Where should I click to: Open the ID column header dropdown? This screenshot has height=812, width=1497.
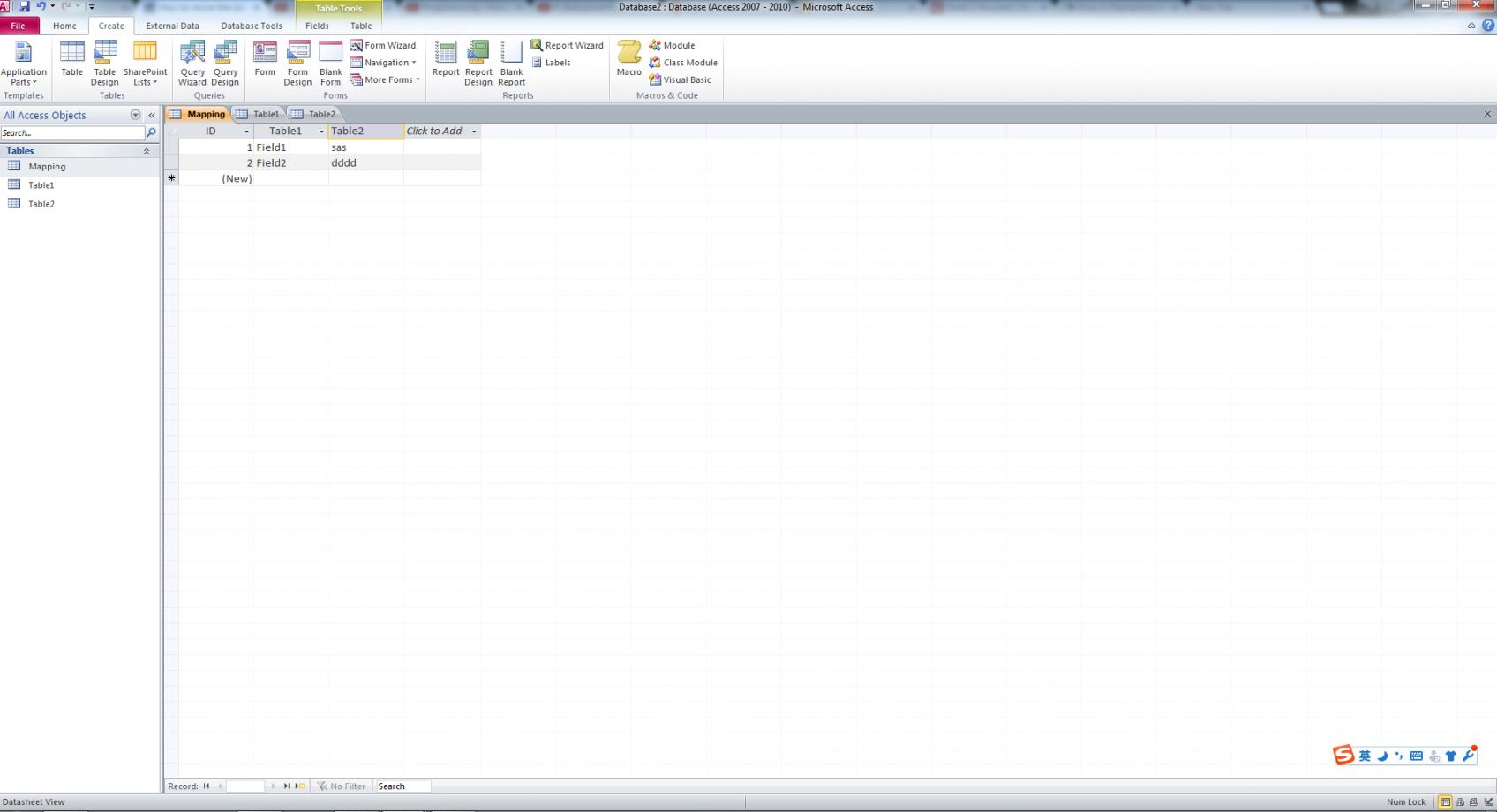click(x=246, y=132)
